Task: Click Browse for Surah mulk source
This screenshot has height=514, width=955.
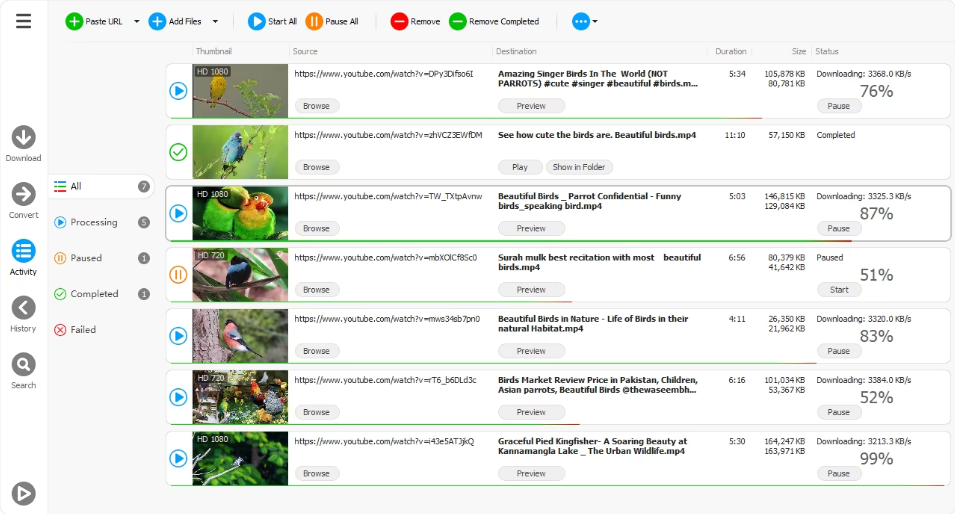Action: coord(317,290)
